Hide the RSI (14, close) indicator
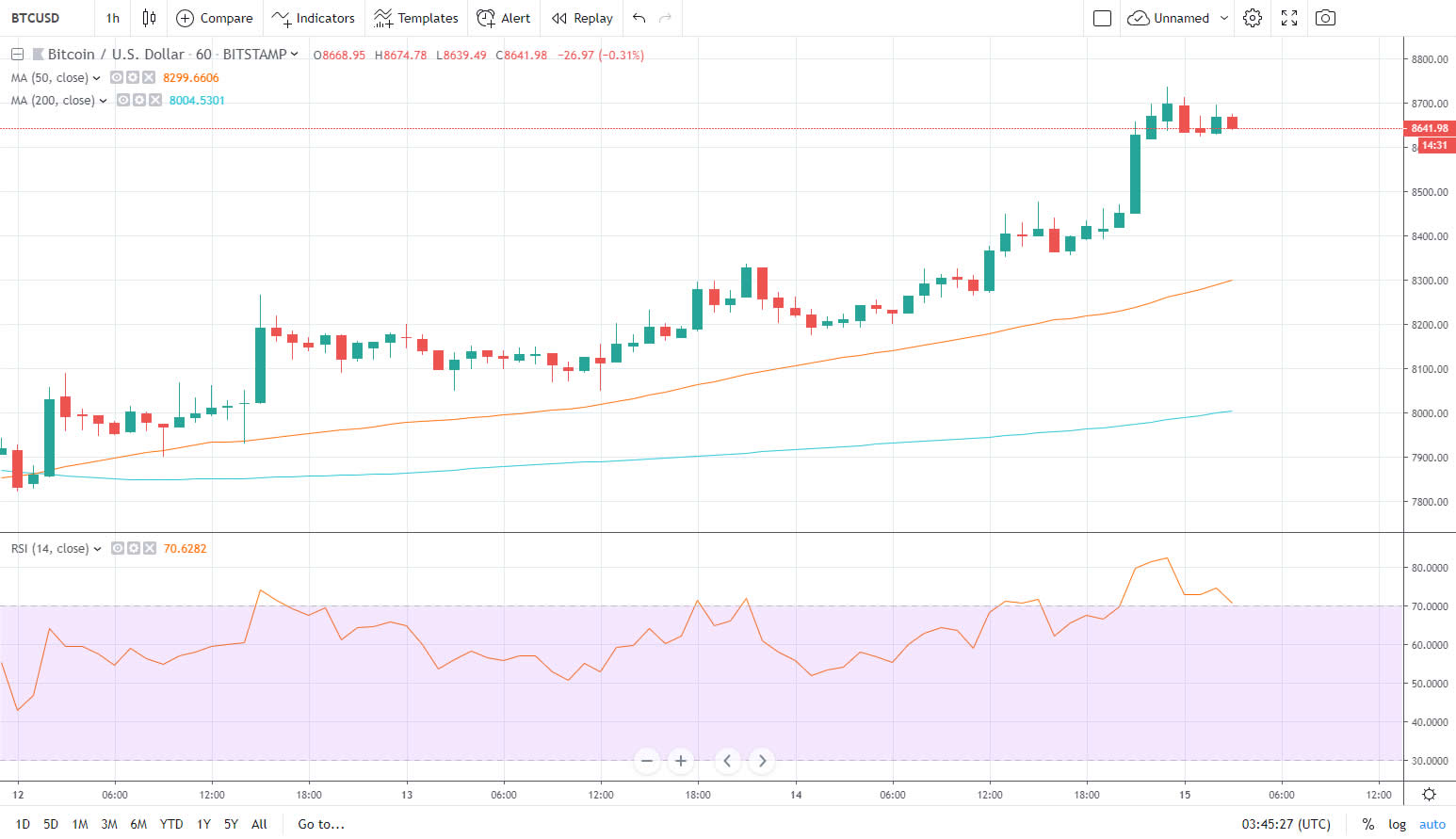Screen dimensions: 1456x839 [x=118, y=548]
